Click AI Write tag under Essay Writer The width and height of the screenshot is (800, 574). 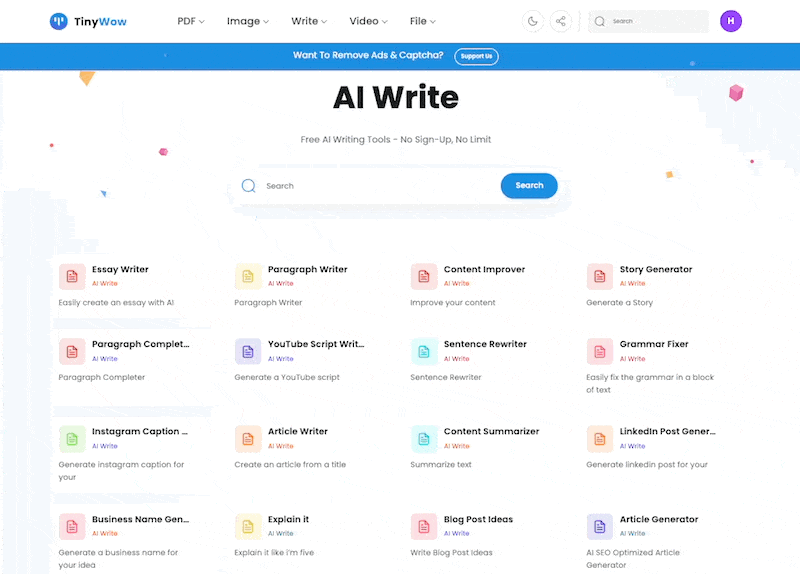(x=105, y=283)
